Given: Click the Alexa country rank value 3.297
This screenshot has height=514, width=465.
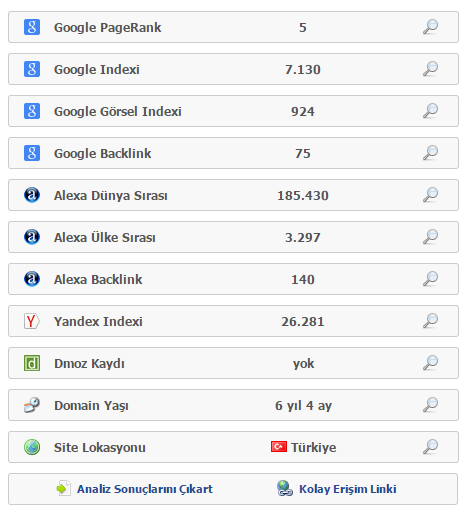Looking at the screenshot, I should [x=303, y=238].
